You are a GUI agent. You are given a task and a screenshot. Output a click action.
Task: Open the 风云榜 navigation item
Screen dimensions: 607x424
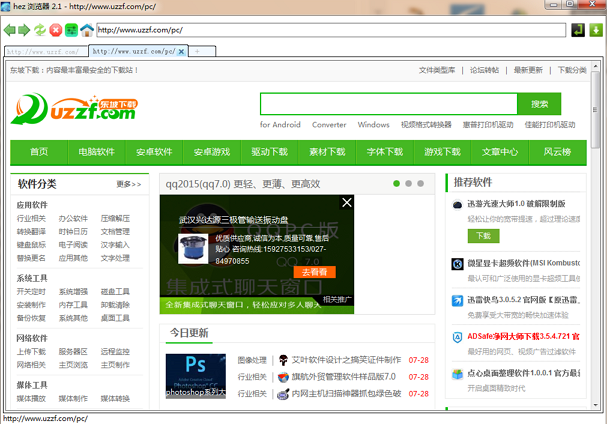point(557,152)
